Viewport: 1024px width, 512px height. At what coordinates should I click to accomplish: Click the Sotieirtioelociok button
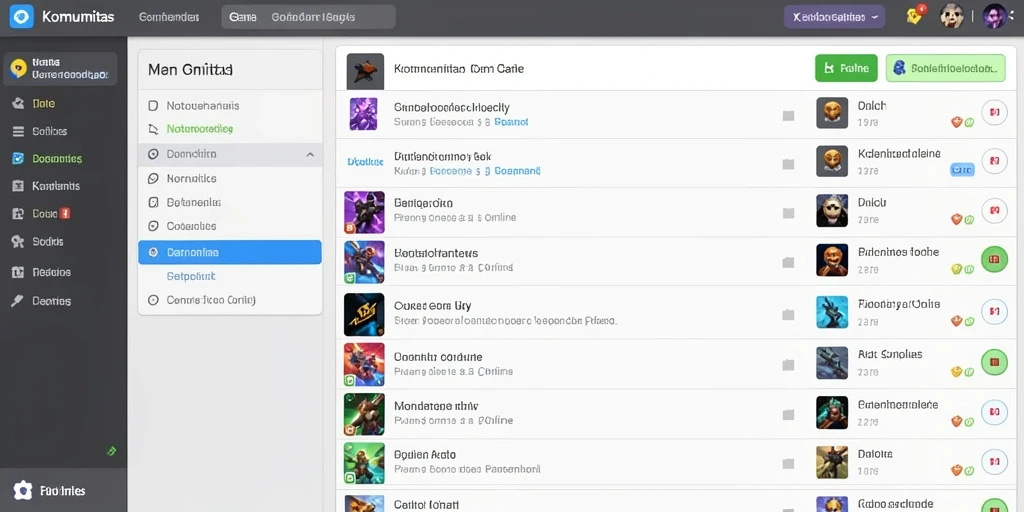point(946,68)
